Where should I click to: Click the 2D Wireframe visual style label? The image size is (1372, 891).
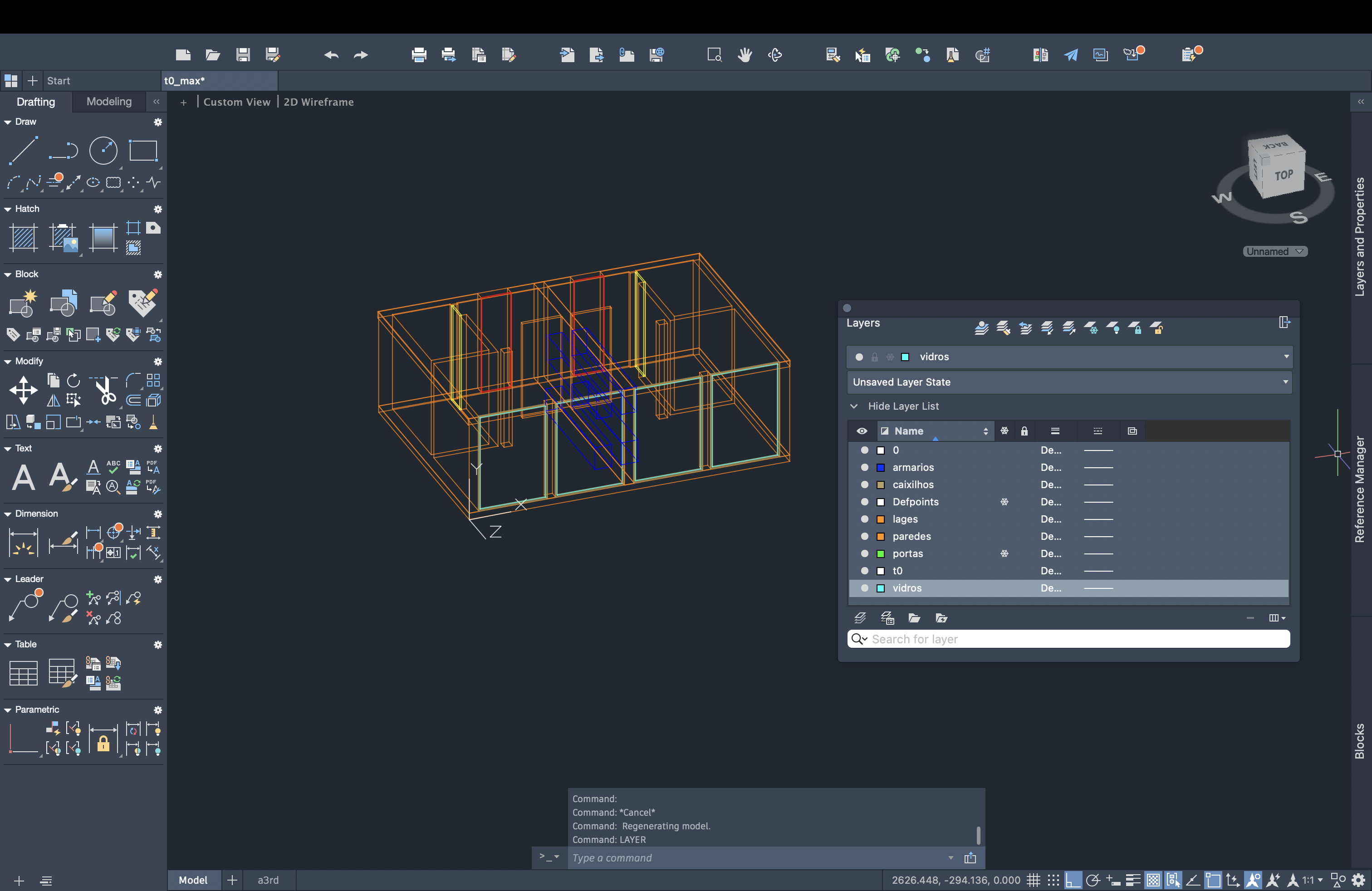point(319,102)
